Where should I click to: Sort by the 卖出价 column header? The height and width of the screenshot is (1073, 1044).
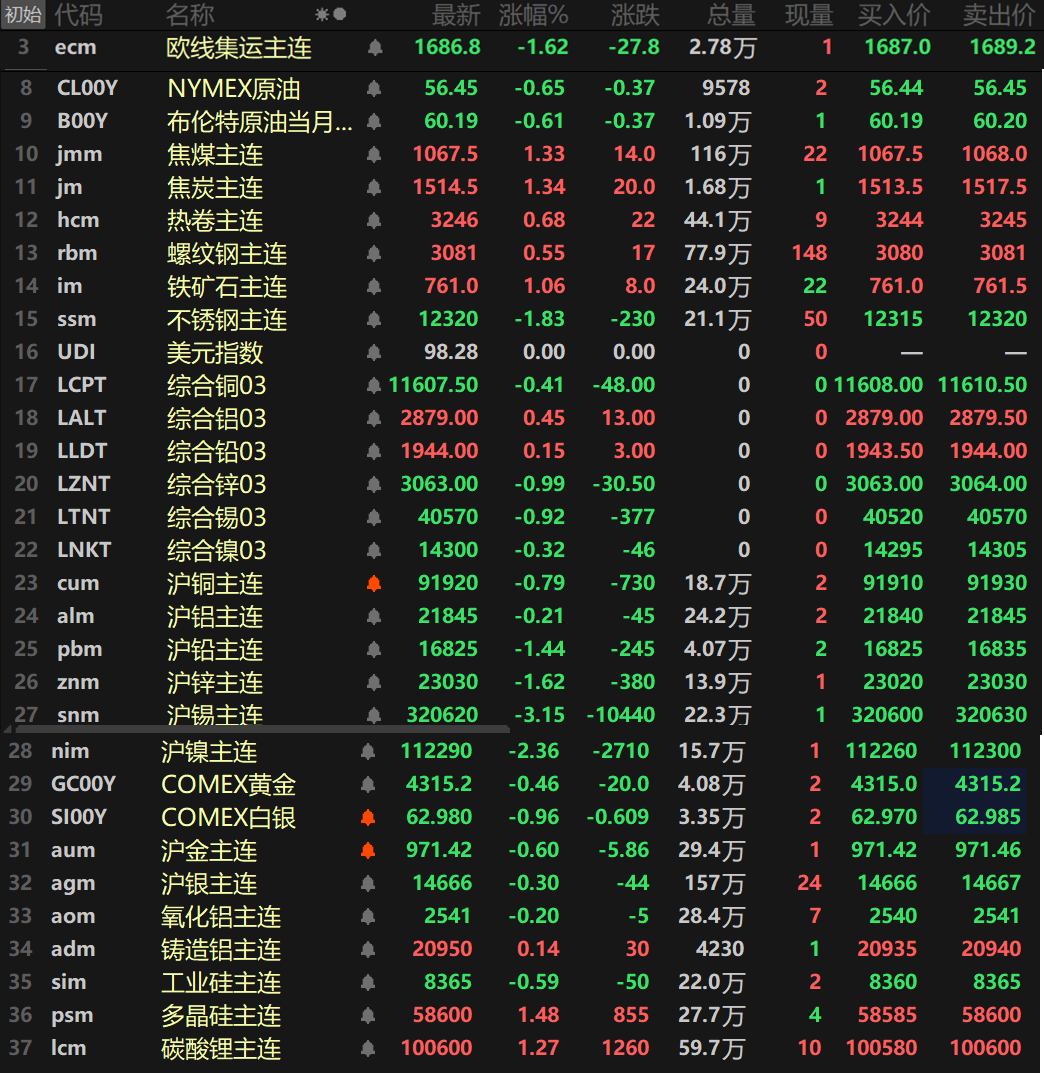coord(999,14)
